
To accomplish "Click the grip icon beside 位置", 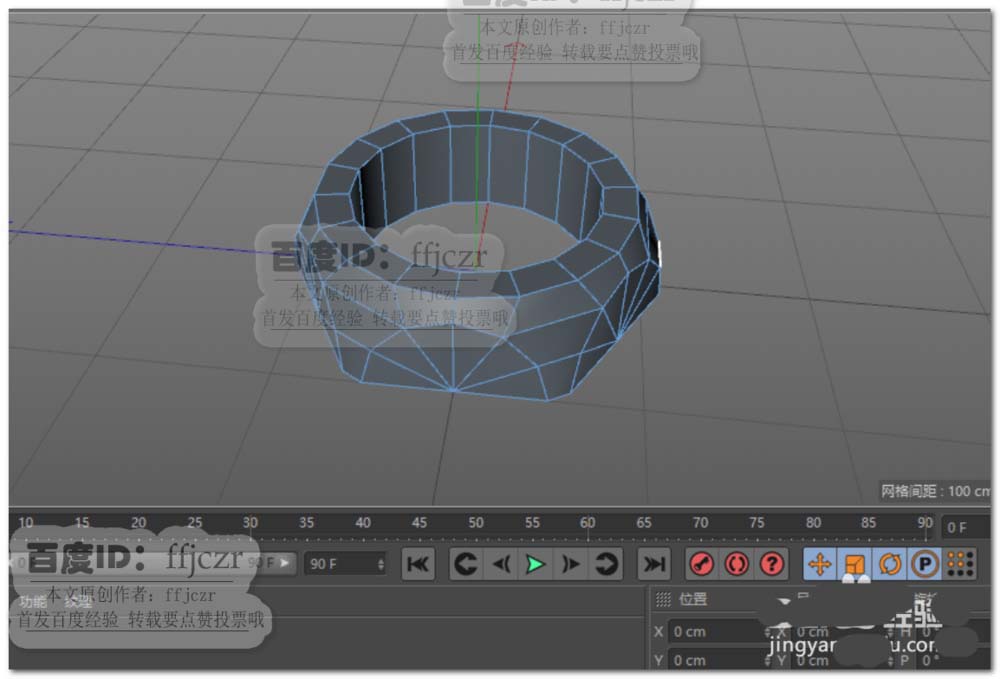I will point(663,599).
